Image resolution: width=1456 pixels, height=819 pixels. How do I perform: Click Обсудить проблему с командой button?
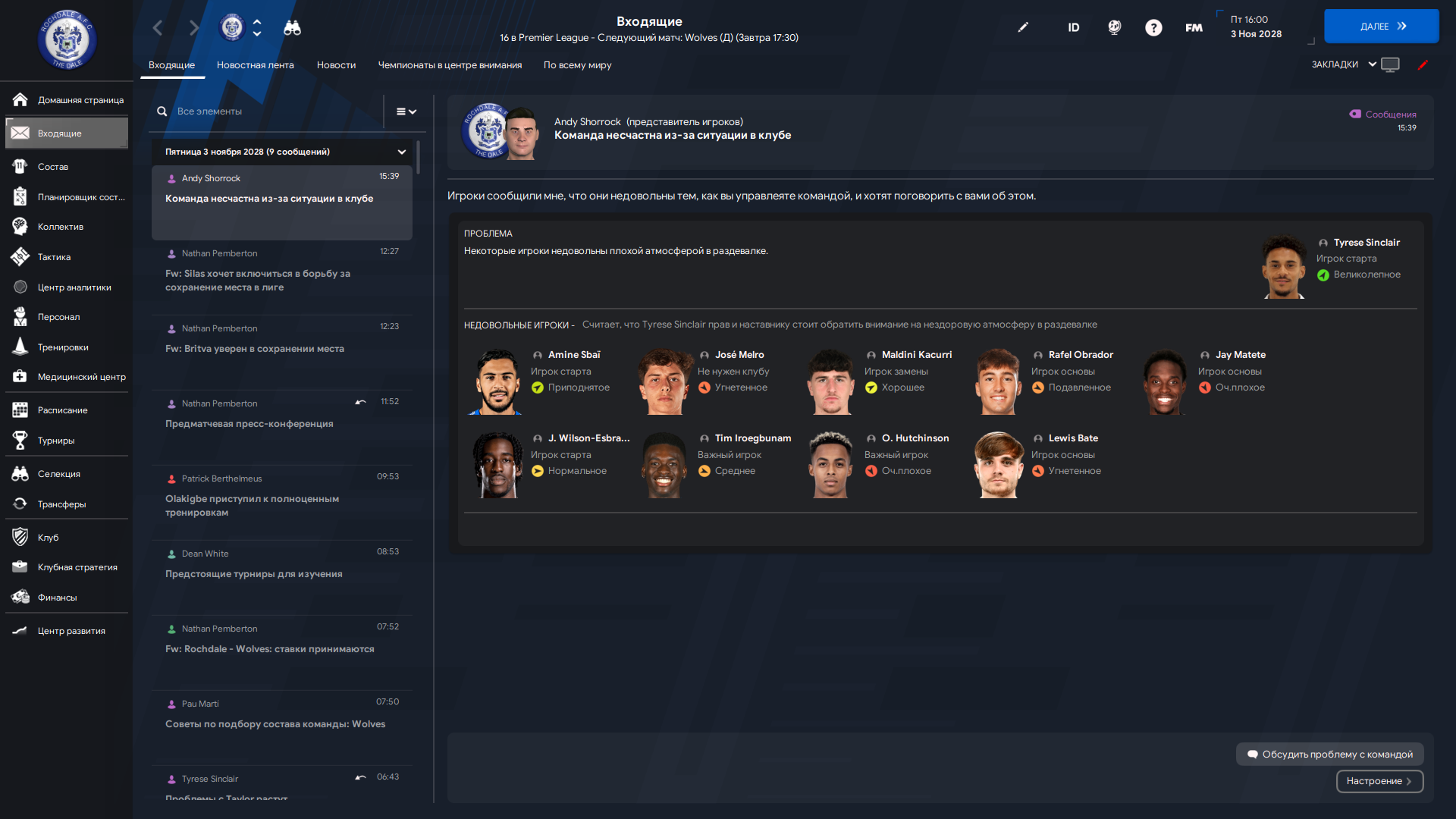1330,755
